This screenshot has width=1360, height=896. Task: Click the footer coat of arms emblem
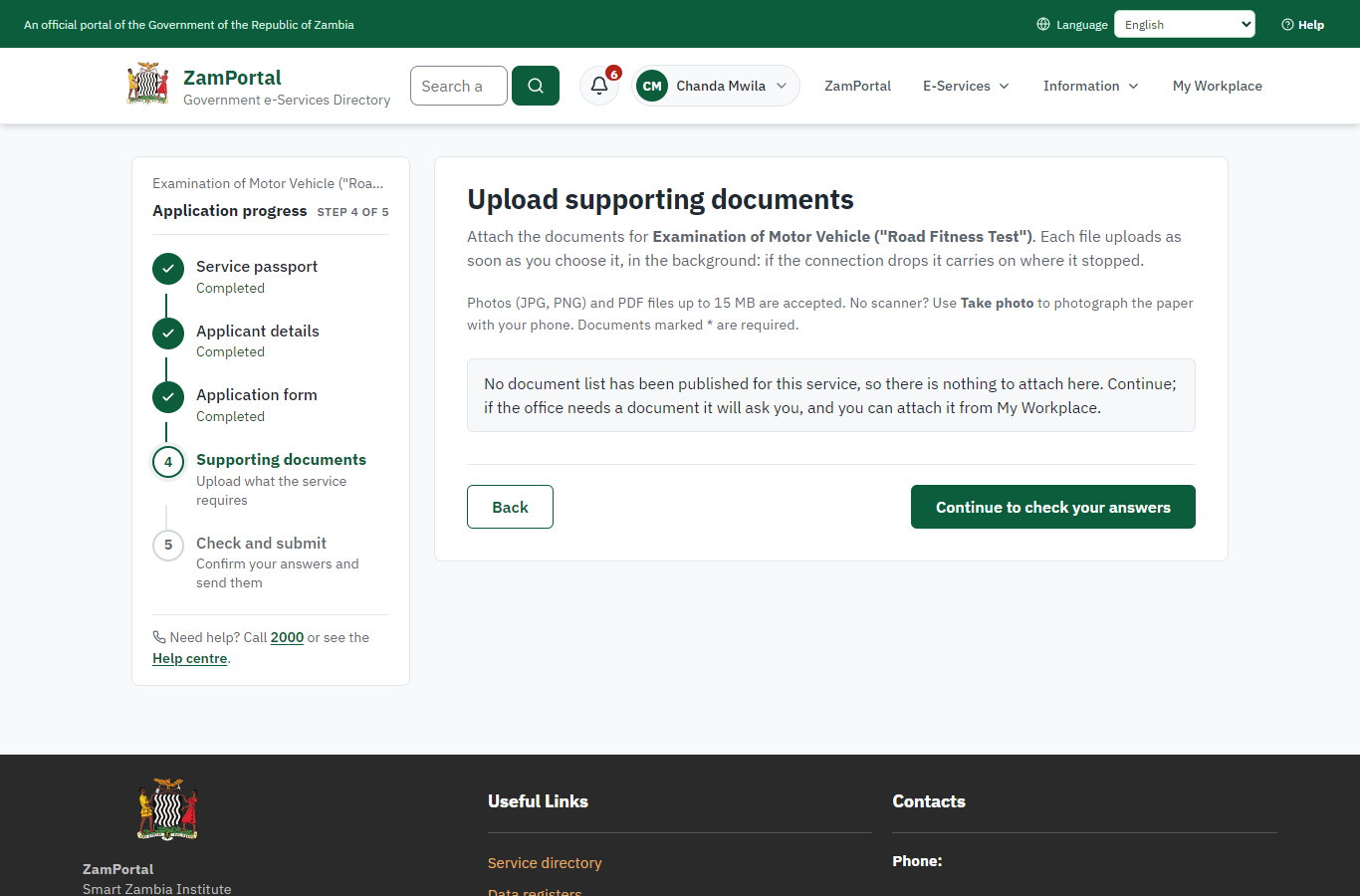(x=167, y=809)
